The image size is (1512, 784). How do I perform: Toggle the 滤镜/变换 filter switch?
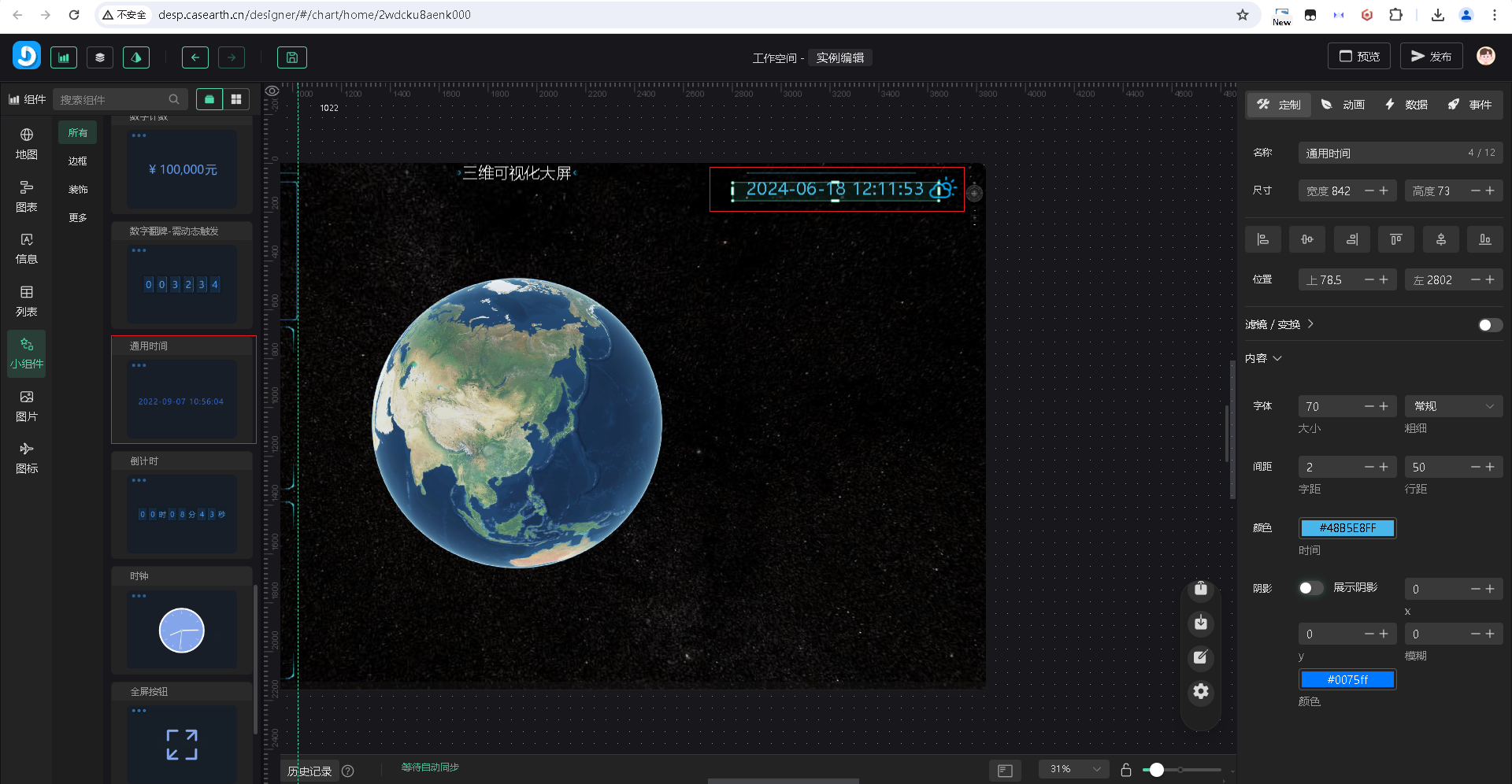pyautogui.click(x=1489, y=325)
